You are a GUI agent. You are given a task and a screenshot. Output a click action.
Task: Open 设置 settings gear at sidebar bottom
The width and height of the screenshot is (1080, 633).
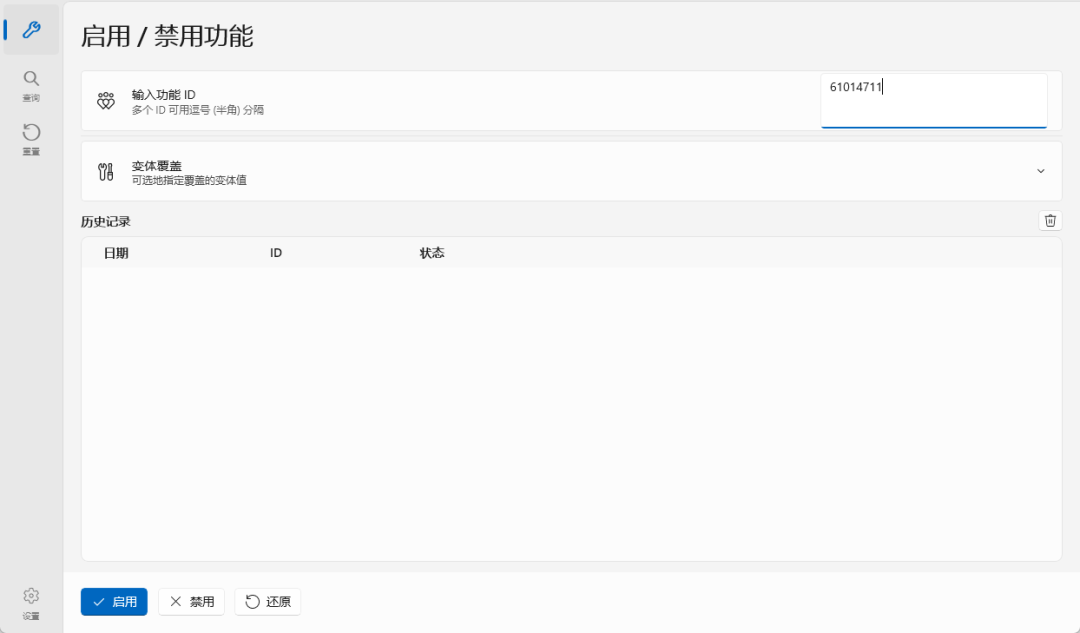[31, 603]
